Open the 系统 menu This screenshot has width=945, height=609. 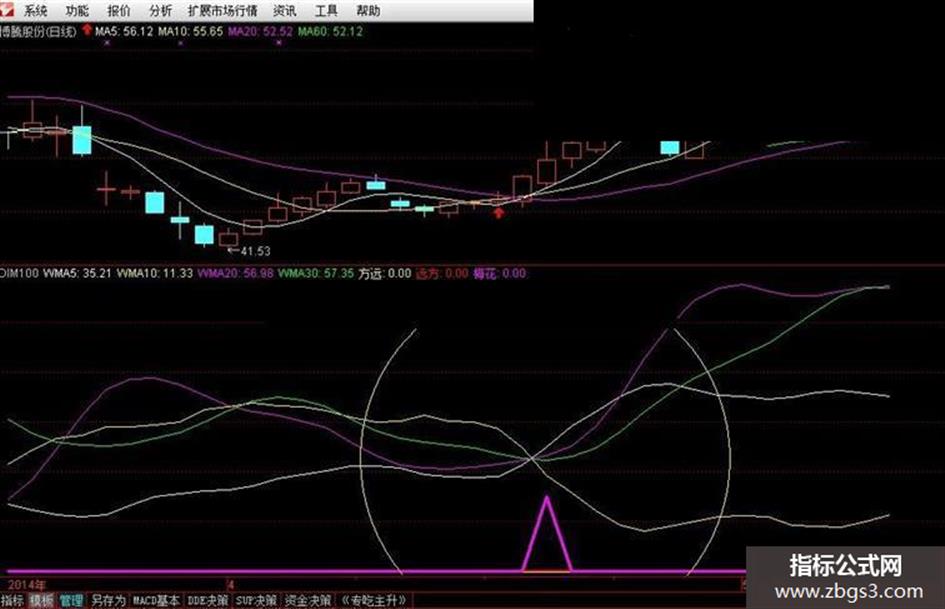tap(36, 10)
